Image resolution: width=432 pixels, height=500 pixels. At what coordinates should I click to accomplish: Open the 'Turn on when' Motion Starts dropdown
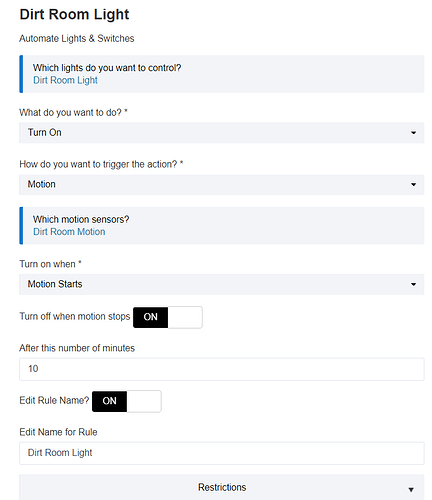(x=222, y=284)
